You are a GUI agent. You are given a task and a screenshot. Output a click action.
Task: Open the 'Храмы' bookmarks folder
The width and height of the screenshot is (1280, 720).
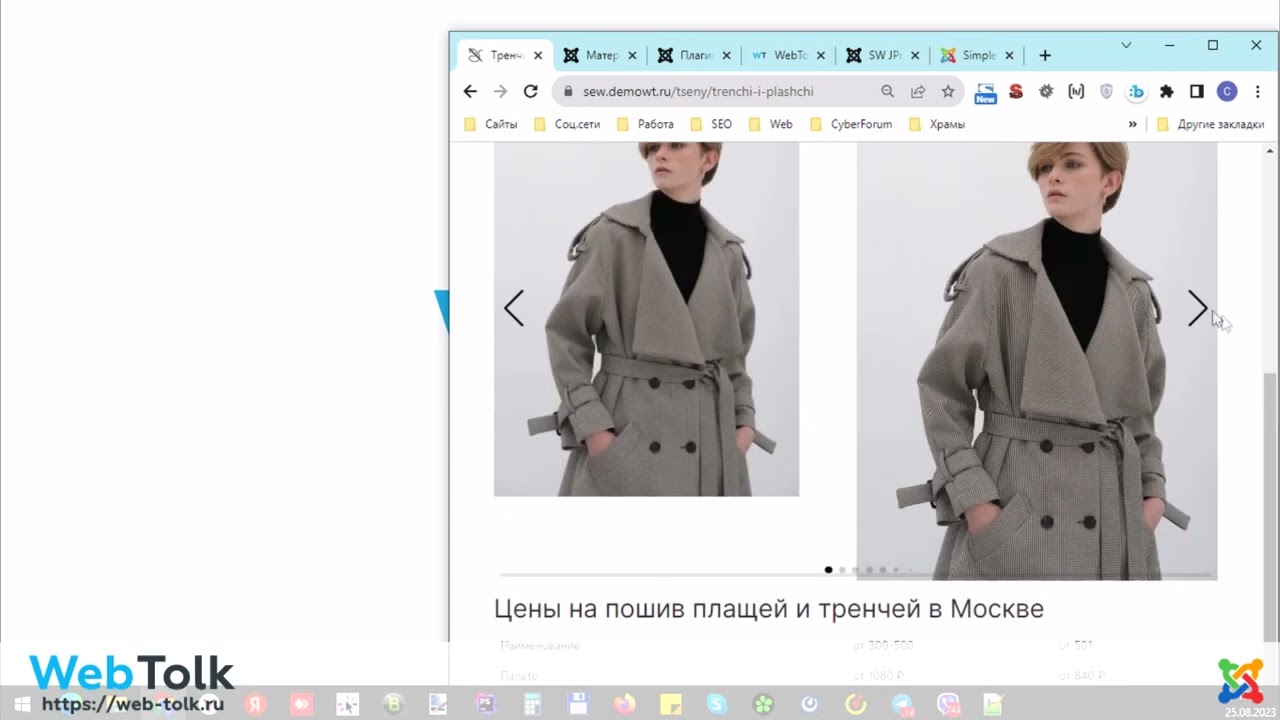tap(937, 124)
